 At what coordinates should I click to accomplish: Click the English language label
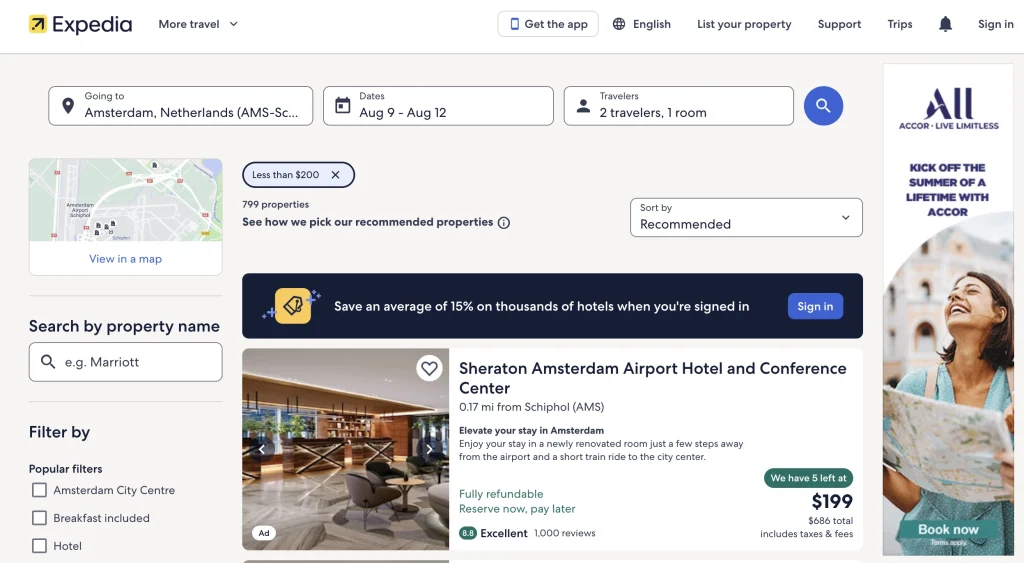click(652, 24)
